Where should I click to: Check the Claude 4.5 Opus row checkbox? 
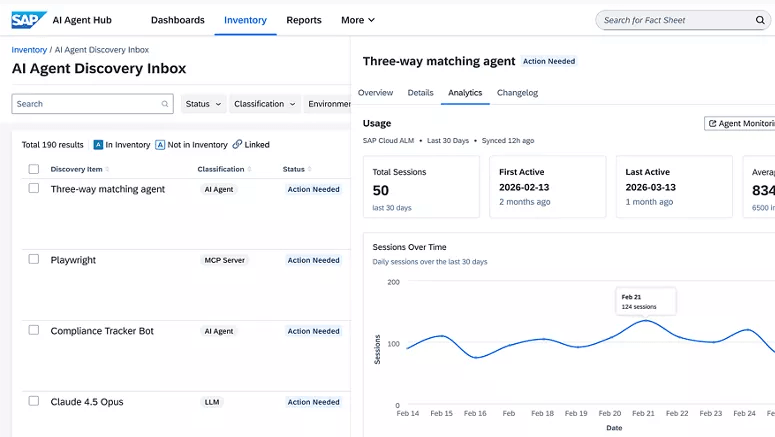pyautogui.click(x=34, y=401)
